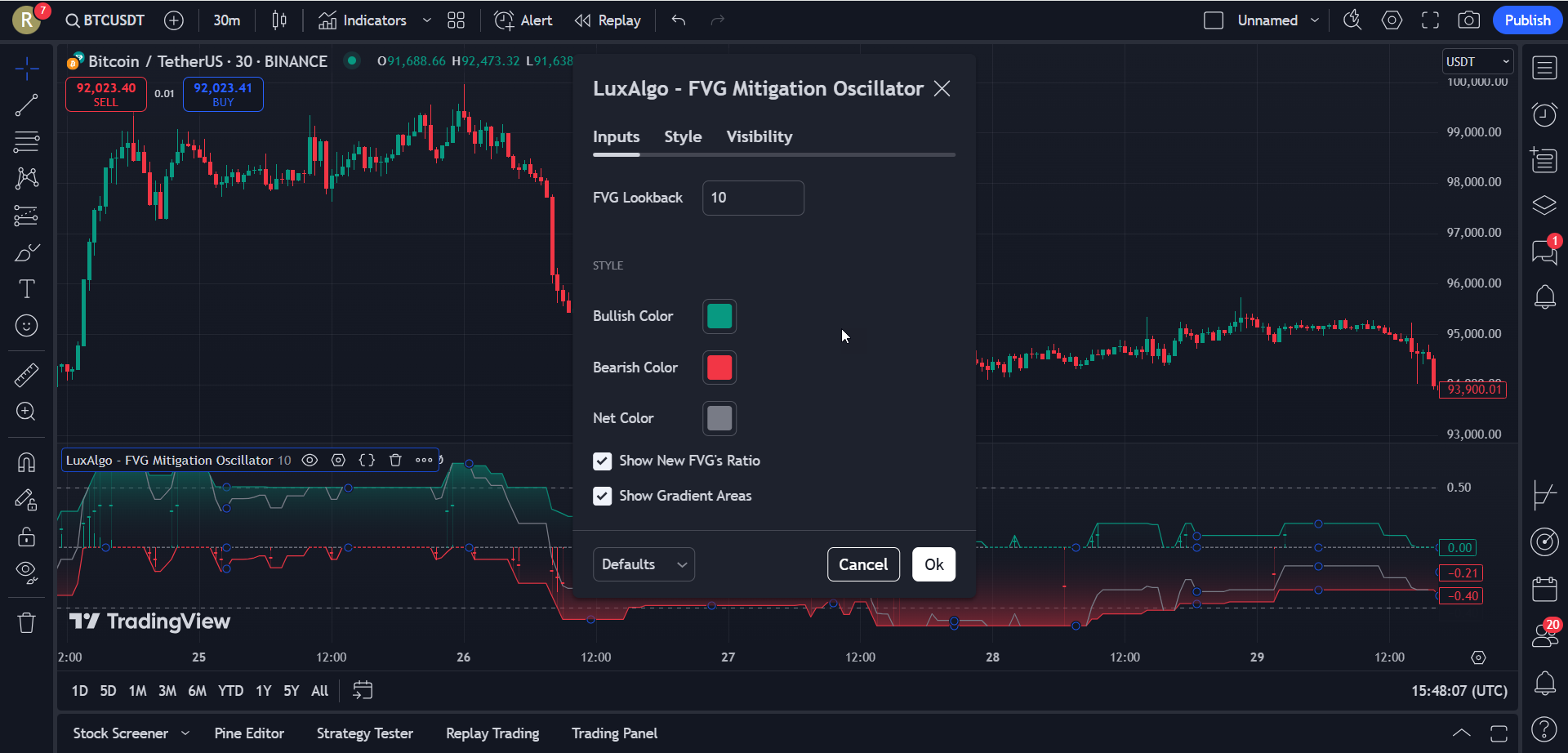This screenshot has width=1568, height=753.
Task: Switch to the Style tab
Action: [x=683, y=136]
